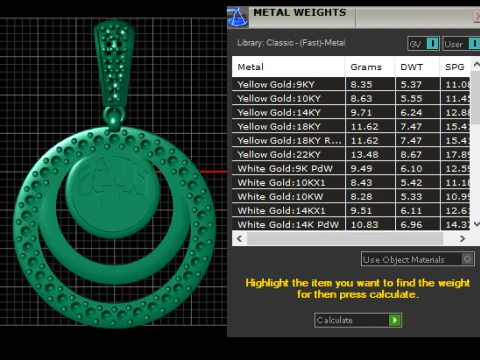Screen dimensions: 480x360
Task: Click the Grams column header
Action: coord(370,67)
